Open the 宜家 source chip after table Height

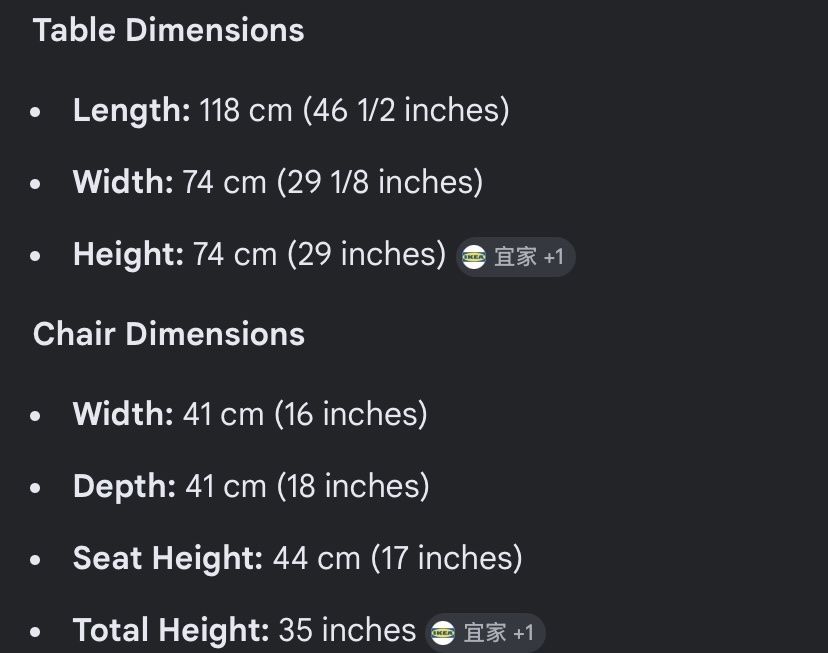tap(516, 257)
